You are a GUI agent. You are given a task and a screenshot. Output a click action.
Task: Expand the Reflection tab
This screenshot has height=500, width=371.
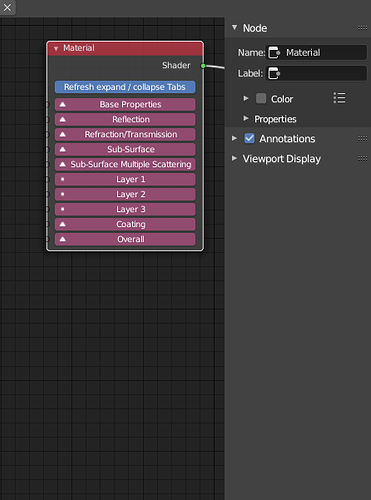[125, 119]
